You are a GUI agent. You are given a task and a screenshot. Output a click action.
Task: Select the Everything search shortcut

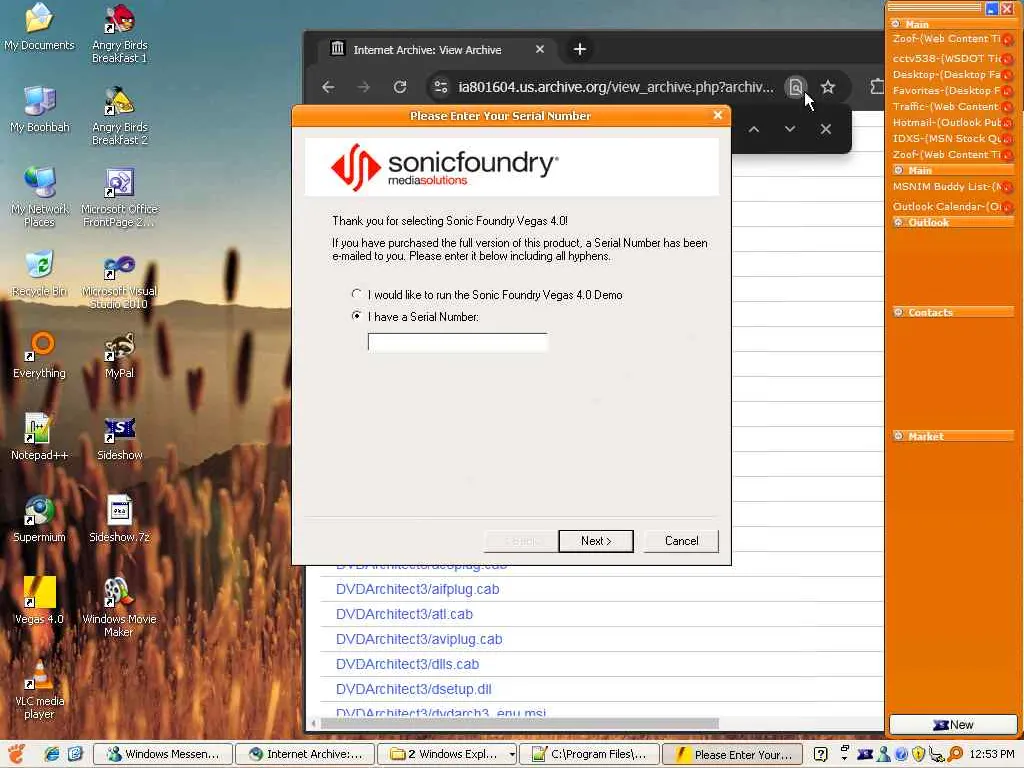[39, 356]
